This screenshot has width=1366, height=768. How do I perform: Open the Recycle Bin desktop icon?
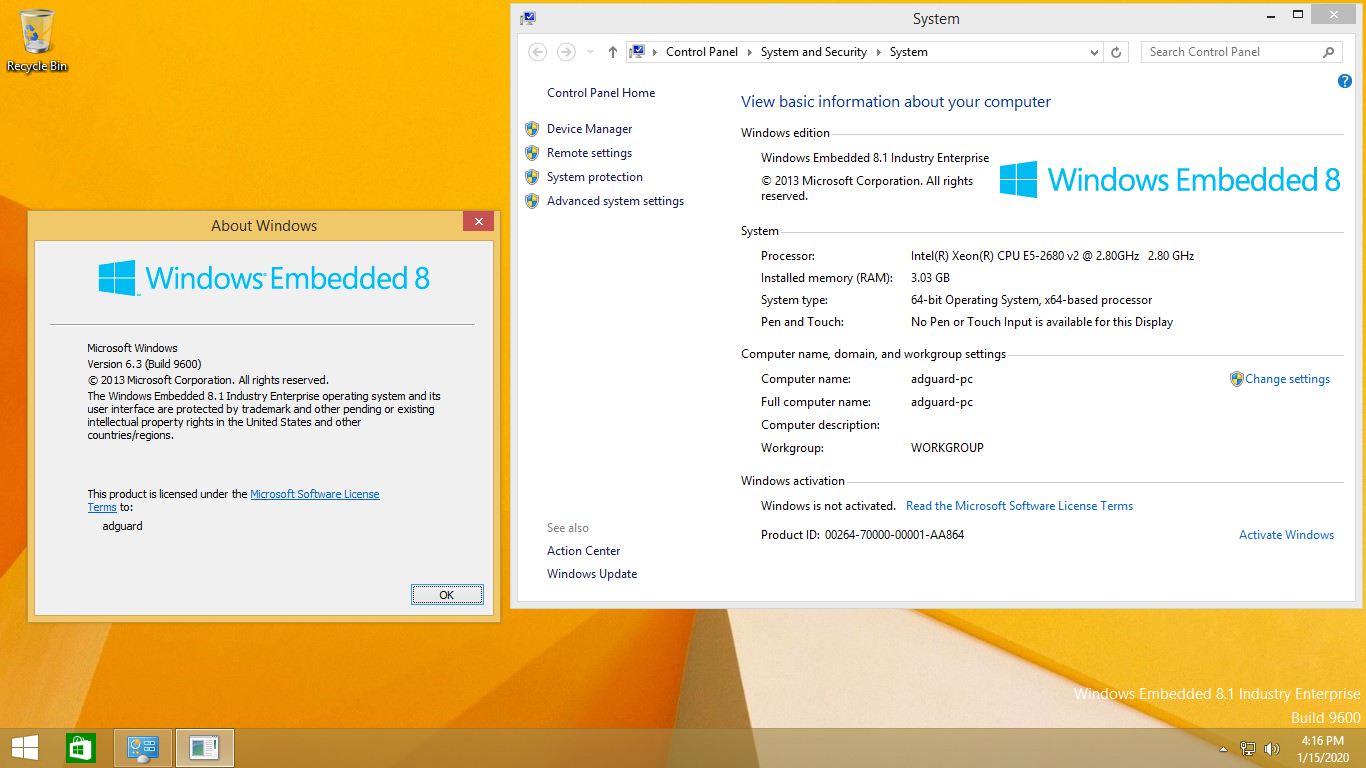point(37,40)
